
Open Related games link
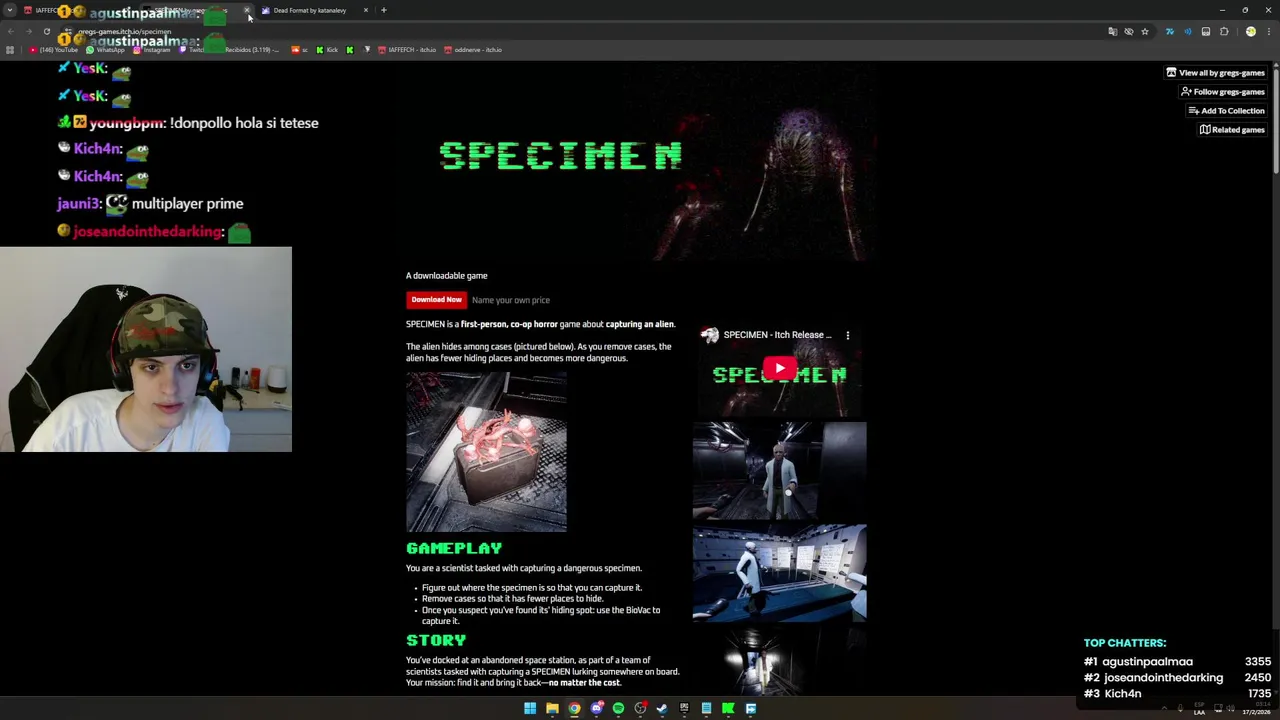click(x=1232, y=130)
